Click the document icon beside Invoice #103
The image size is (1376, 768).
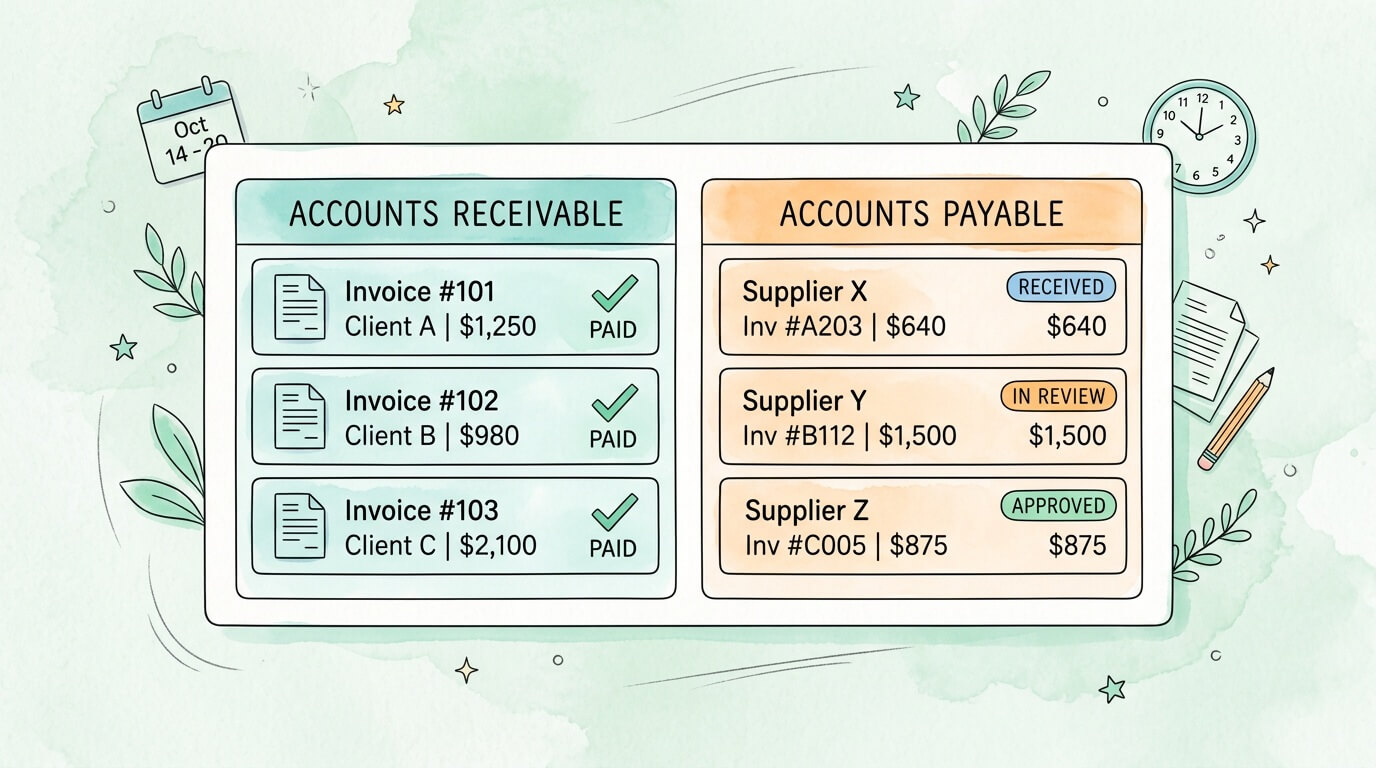click(299, 525)
